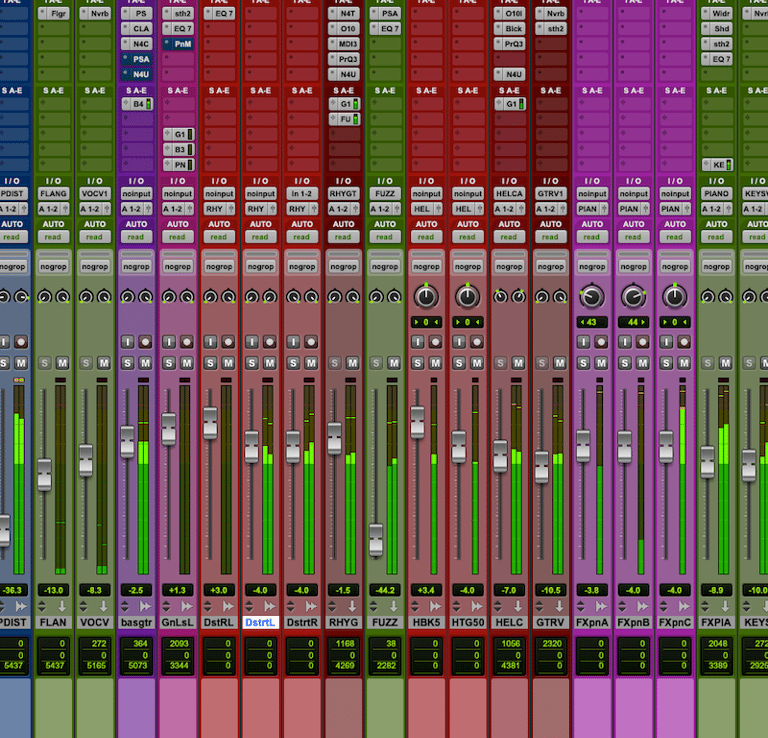The image size is (768, 738).
Task: Solo the DstrtL track
Action: tap(252, 363)
